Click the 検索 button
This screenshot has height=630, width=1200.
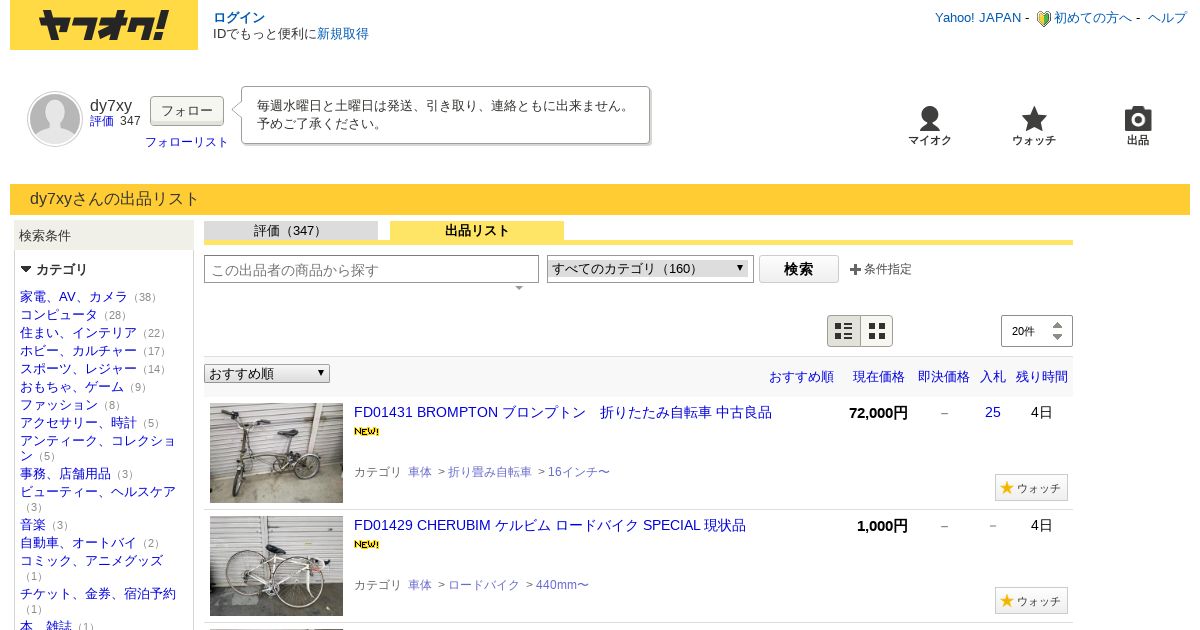[798, 269]
